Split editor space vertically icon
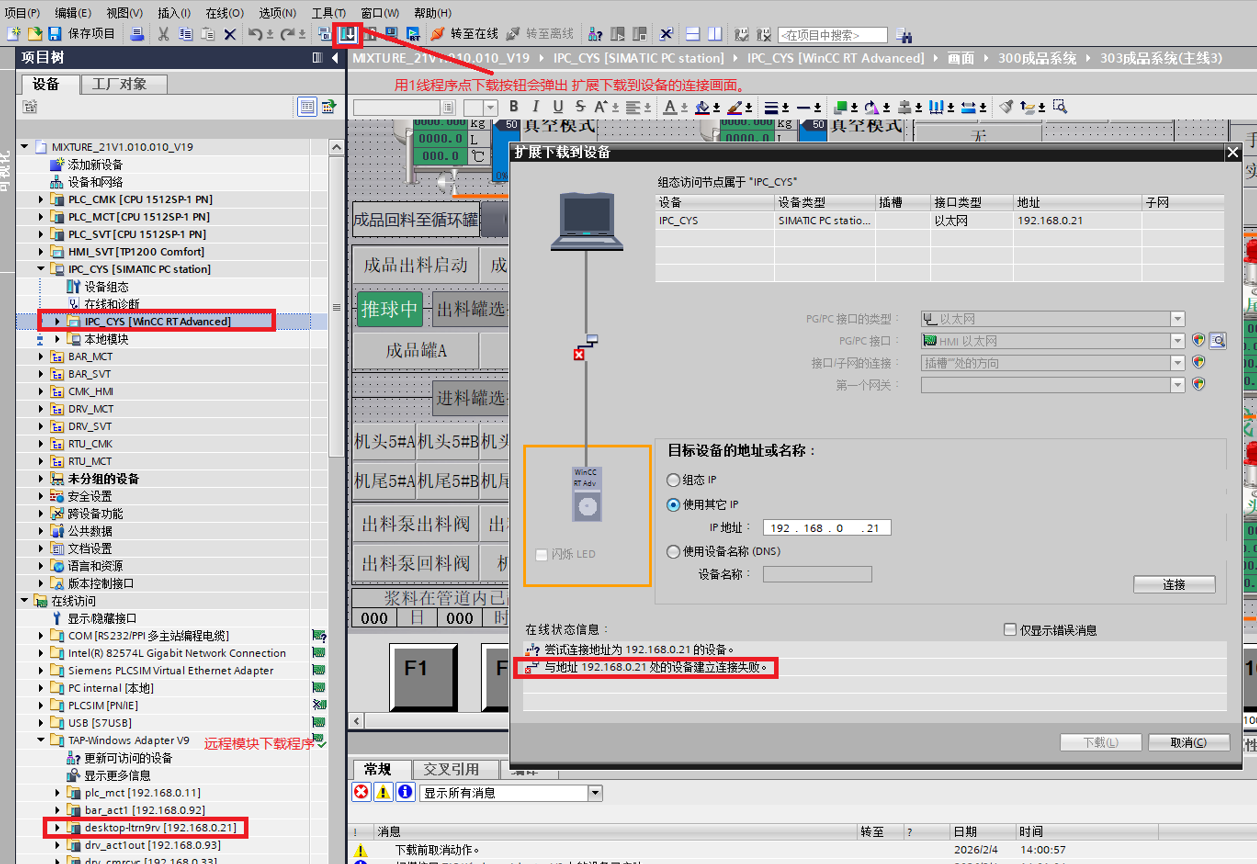This screenshot has width=1257, height=864. coord(714,34)
